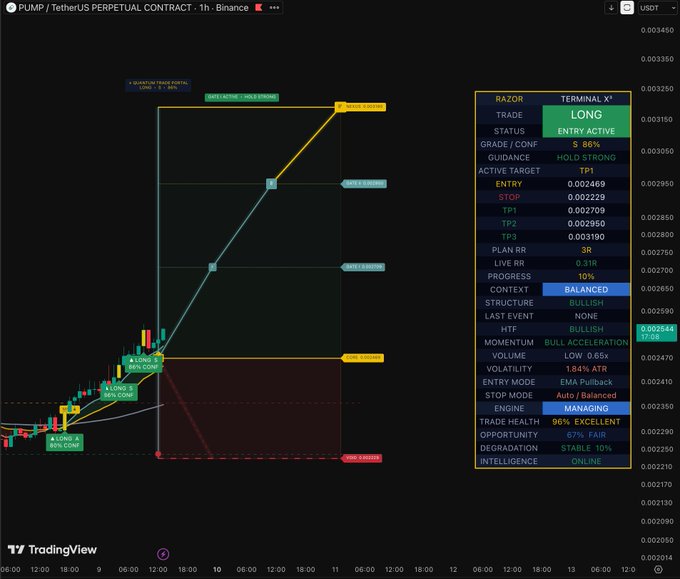Click the ENTRY value 0.002469

pos(586,184)
